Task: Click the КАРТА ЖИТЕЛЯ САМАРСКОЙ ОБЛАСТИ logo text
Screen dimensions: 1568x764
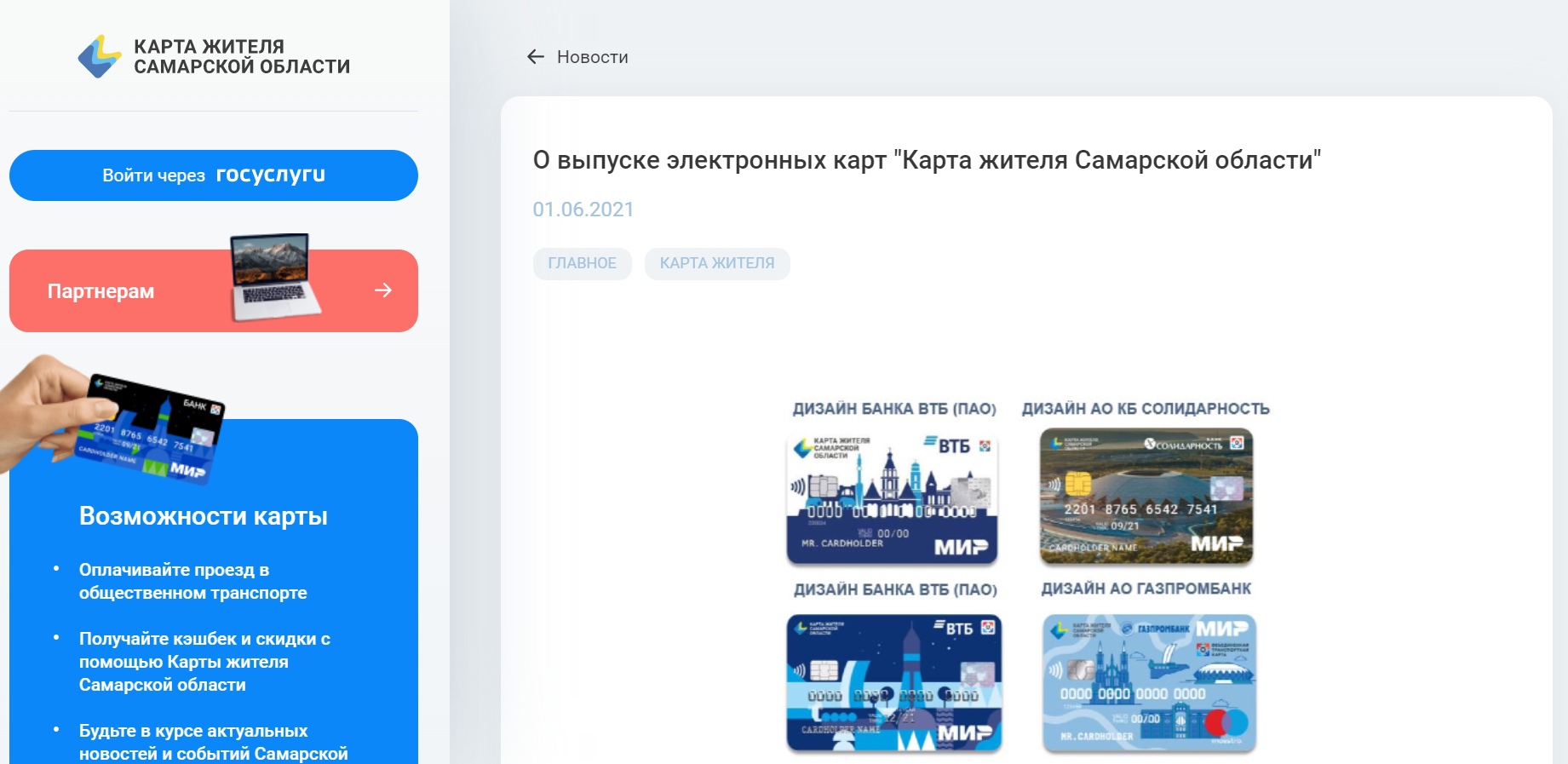Action: click(242, 57)
